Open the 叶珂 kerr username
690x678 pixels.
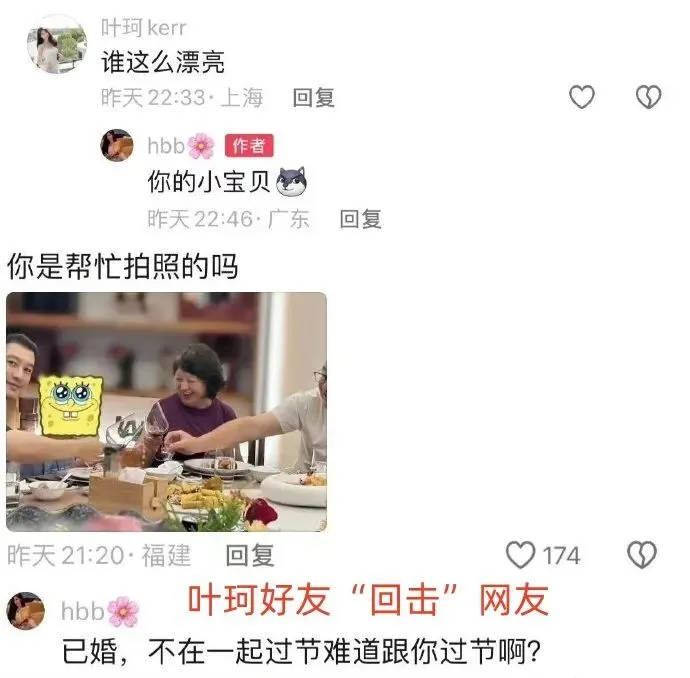[143, 28]
